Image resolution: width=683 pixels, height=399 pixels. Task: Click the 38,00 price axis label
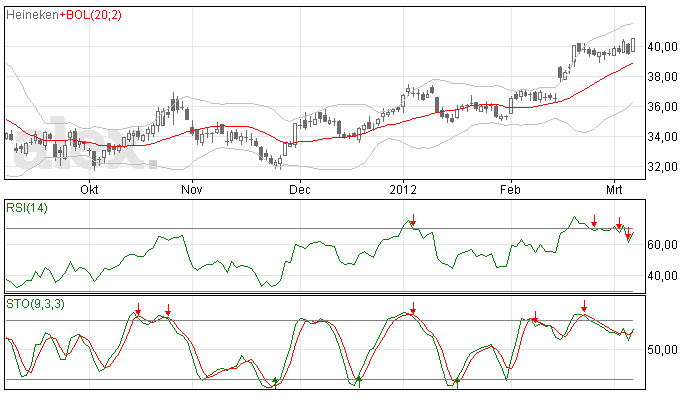point(662,77)
